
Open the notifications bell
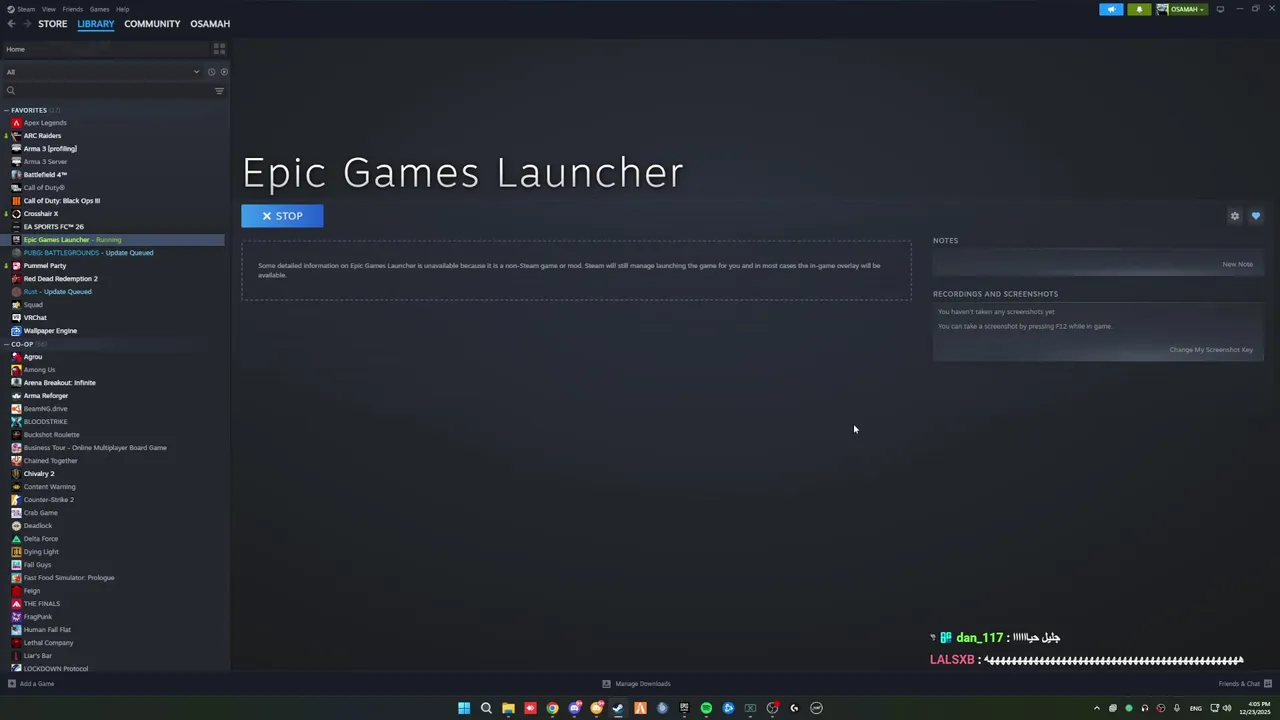[1139, 9]
